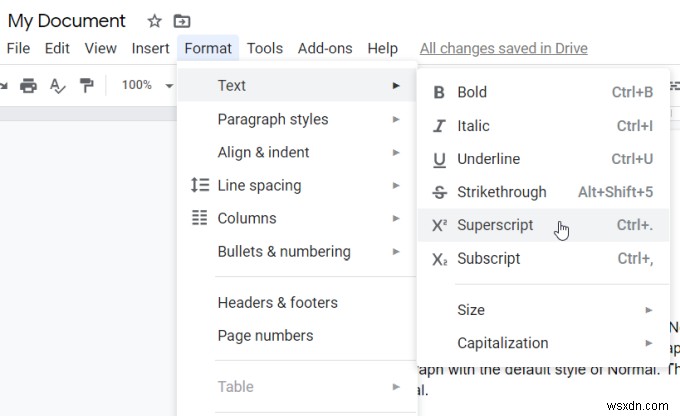Select Superscript option

[495, 225]
